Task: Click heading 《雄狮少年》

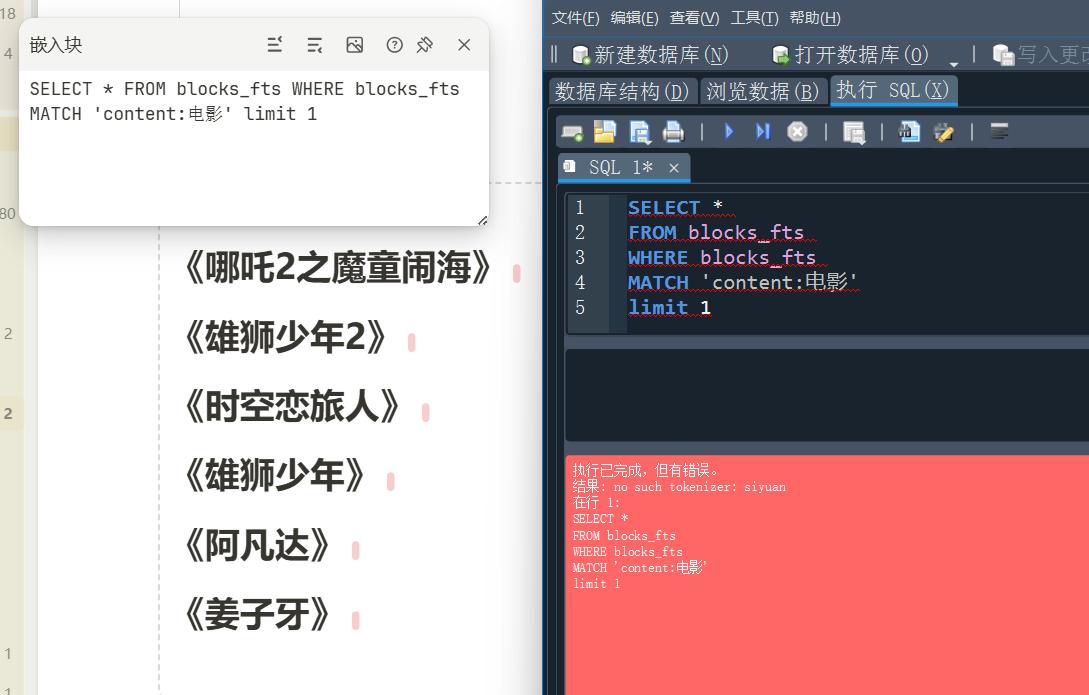Action: [x=274, y=476]
